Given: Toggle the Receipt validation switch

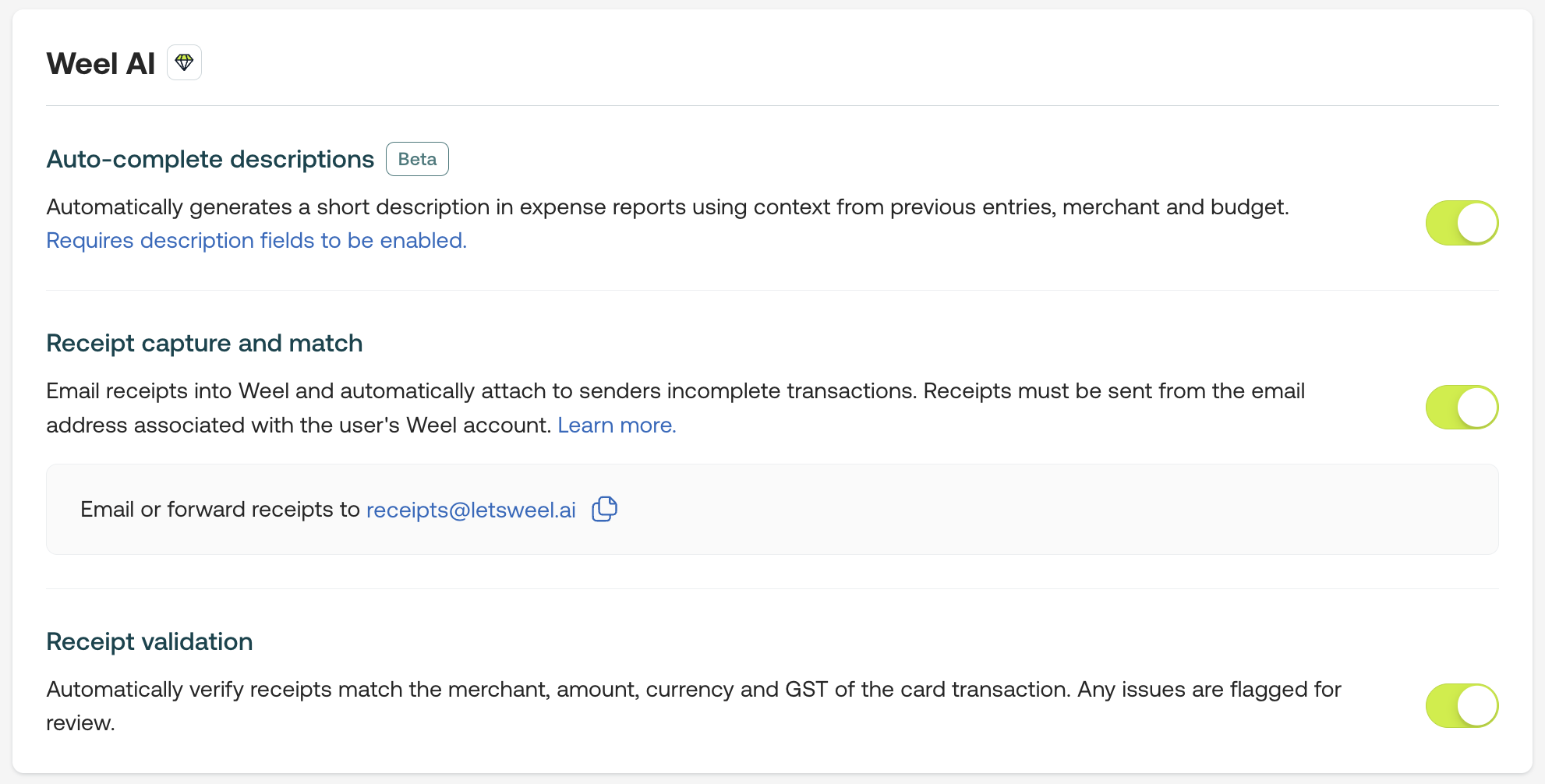Looking at the screenshot, I should pos(1462,705).
